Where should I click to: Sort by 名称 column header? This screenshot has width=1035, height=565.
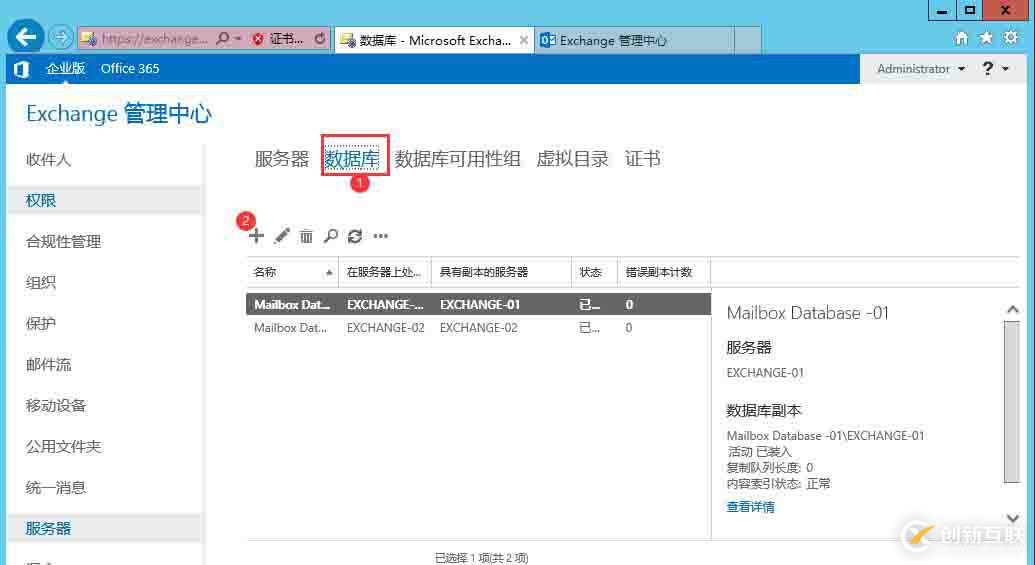pos(292,272)
